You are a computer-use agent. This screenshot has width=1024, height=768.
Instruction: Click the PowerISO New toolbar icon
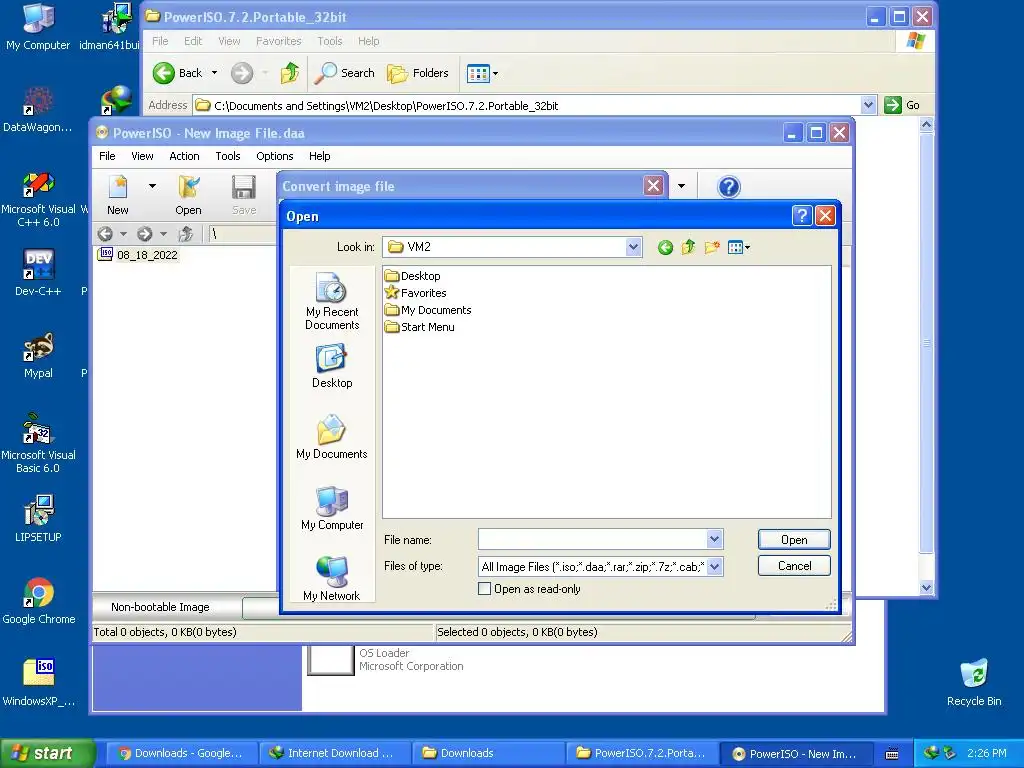(x=118, y=195)
